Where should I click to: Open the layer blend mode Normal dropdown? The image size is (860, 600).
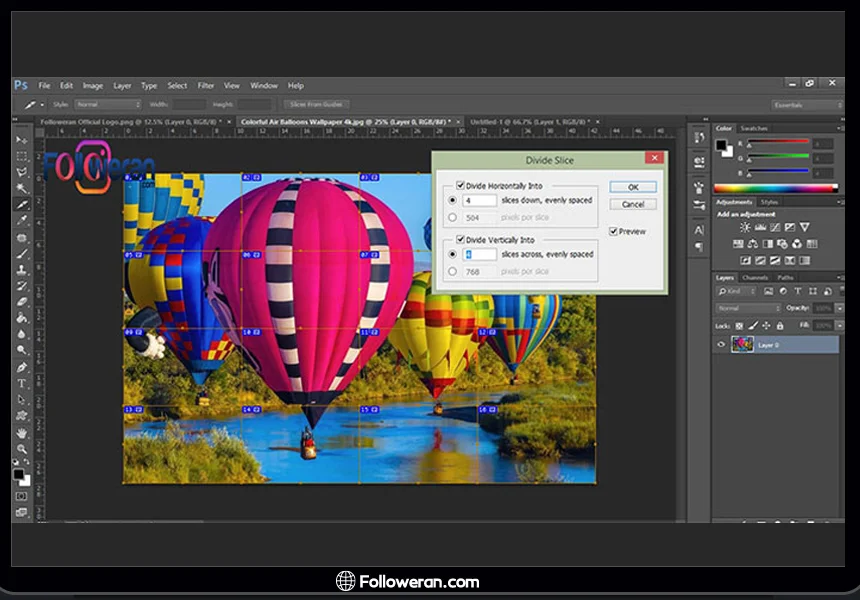point(747,309)
